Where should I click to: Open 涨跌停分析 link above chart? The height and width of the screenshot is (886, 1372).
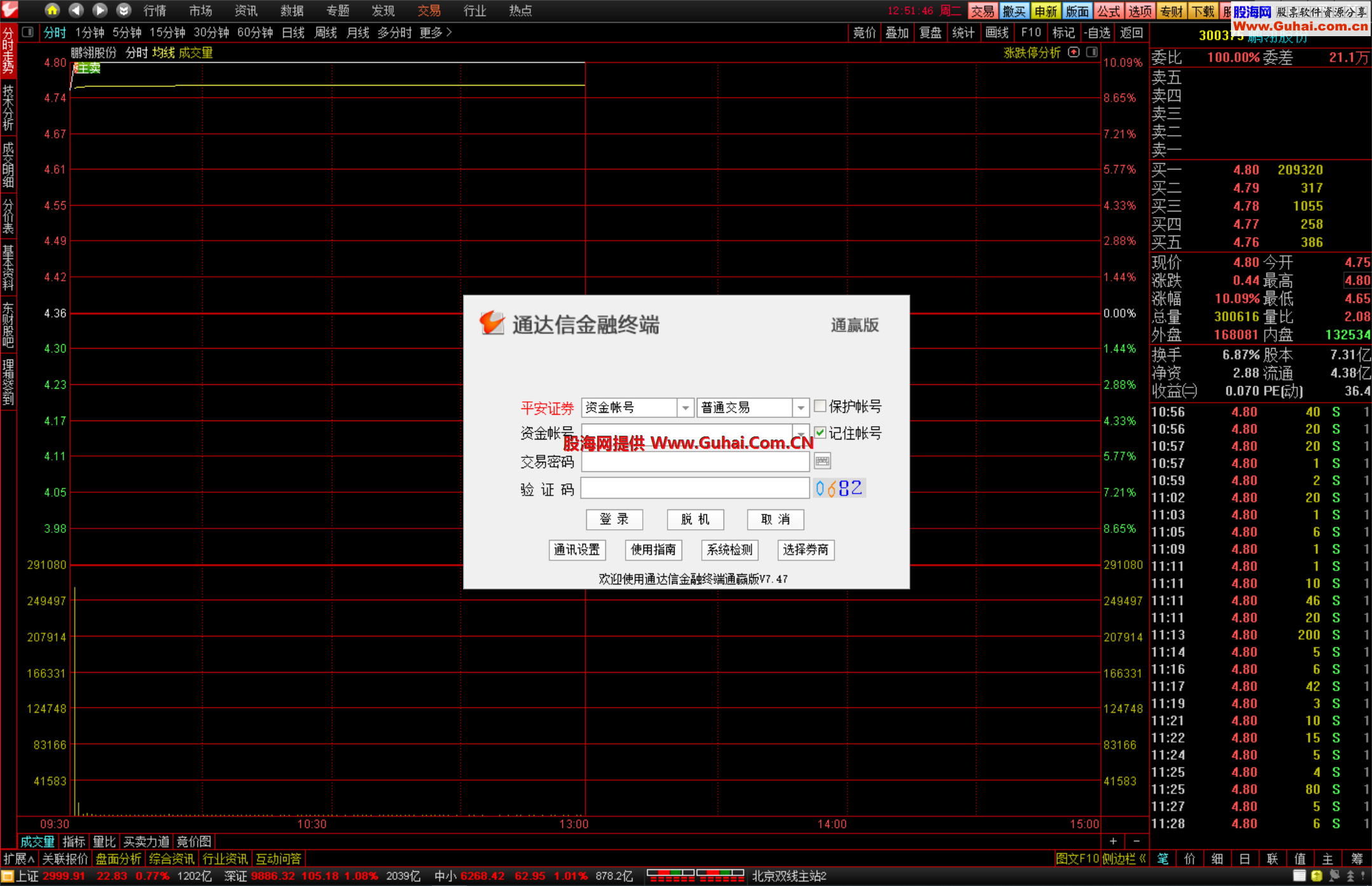1032,53
